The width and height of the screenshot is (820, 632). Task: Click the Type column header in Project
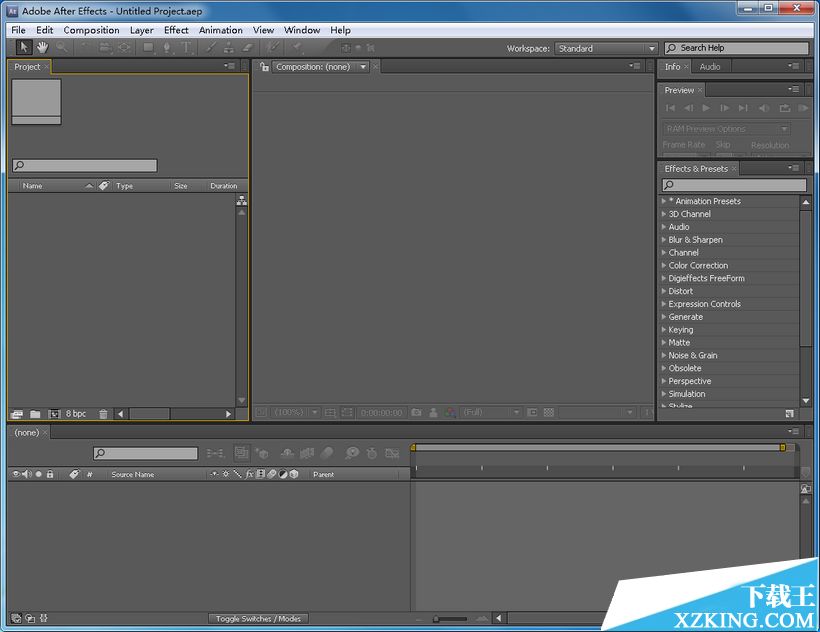124,186
